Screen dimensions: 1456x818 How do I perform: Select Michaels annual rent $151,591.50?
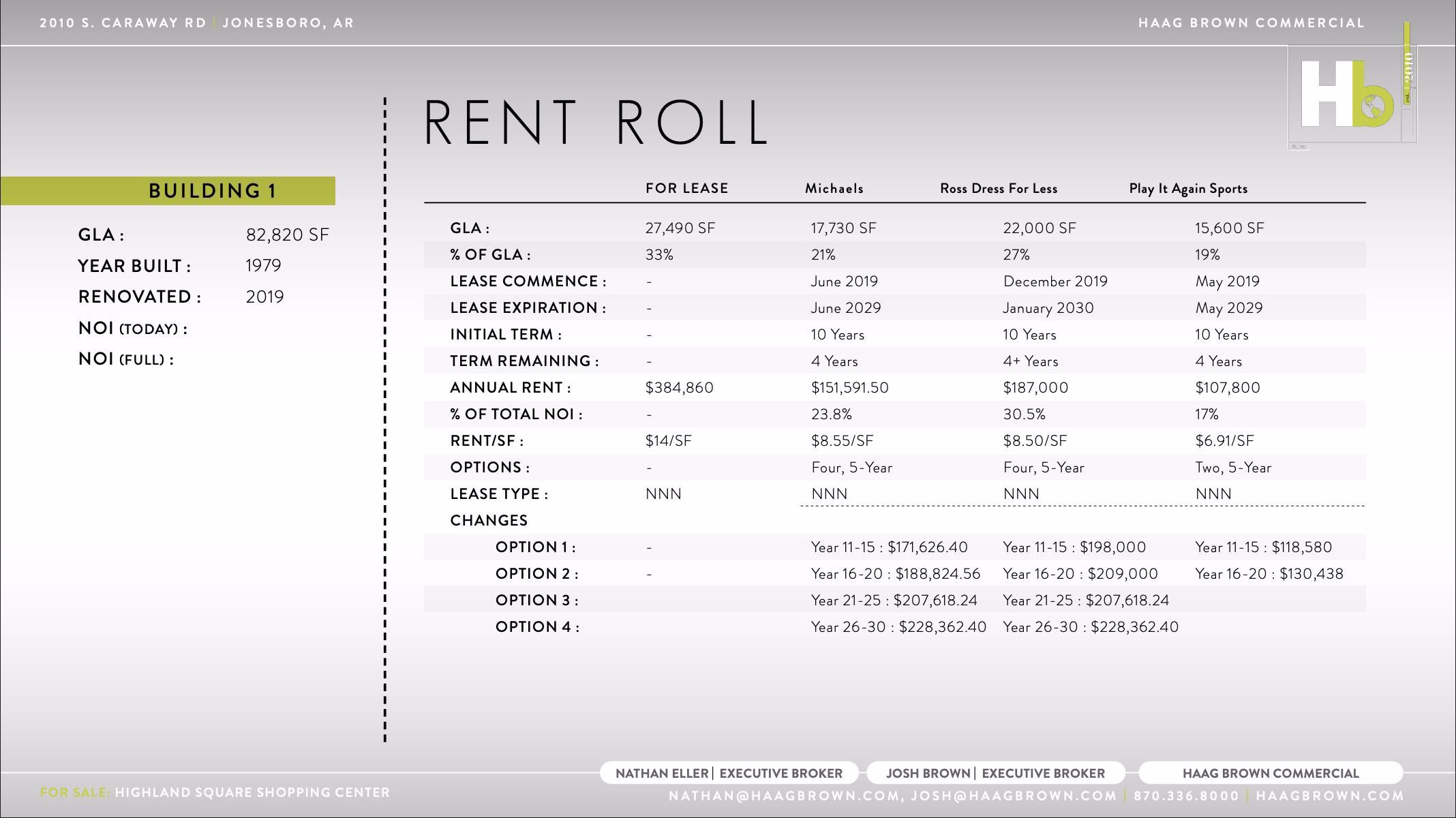point(849,388)
